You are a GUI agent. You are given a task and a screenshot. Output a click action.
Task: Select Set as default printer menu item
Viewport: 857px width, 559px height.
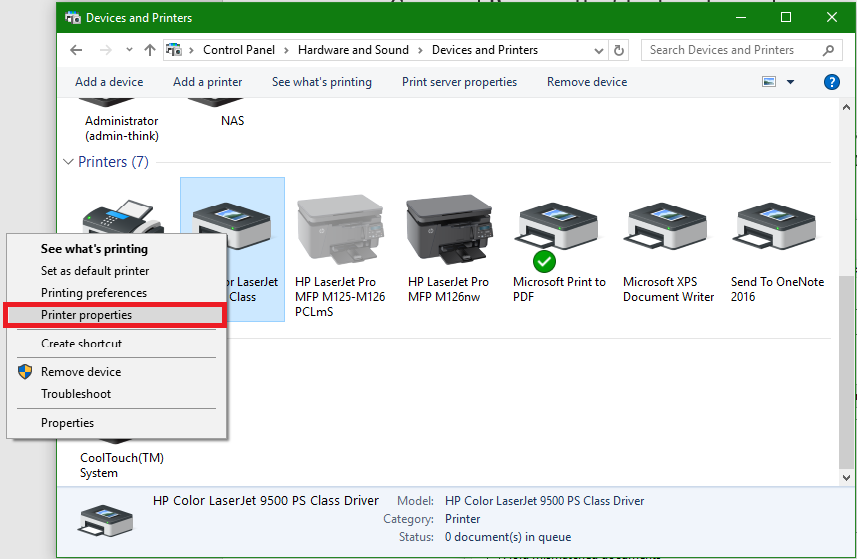pos(95,271)
